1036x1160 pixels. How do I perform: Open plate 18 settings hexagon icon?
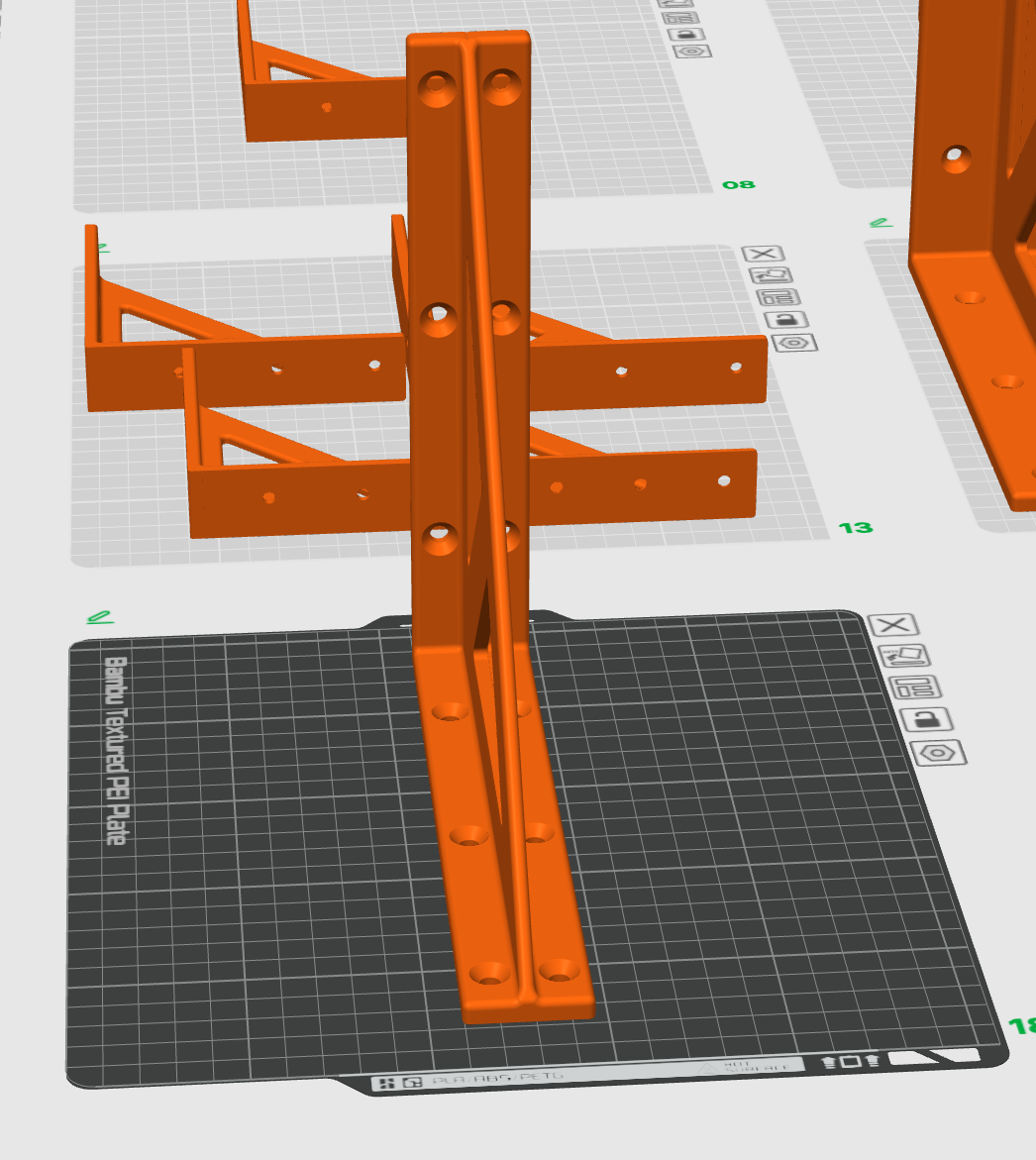click(938, 753)
